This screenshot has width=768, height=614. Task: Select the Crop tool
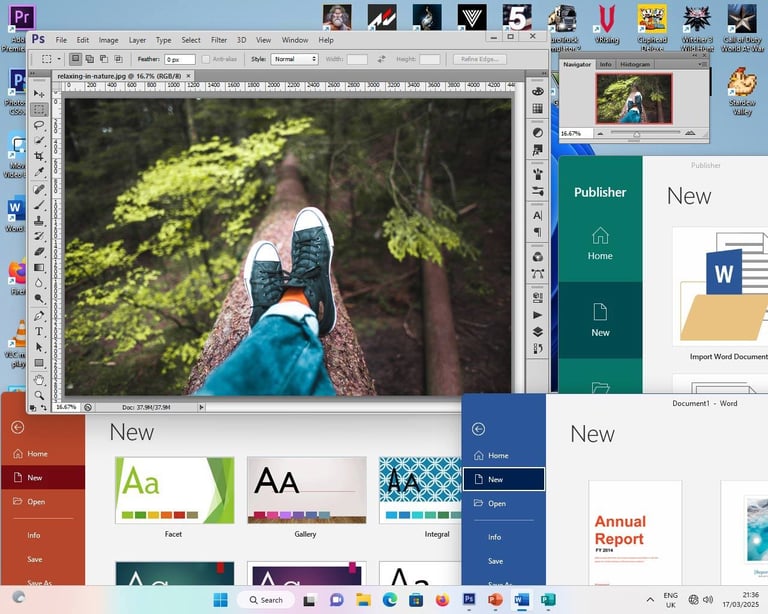pyautogui.click(x=39, y=157)
